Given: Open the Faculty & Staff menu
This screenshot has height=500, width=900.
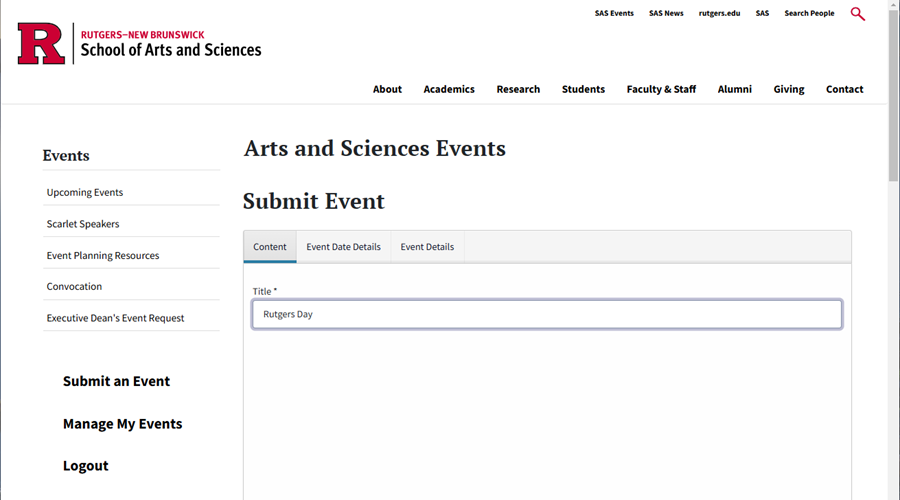Looking at the screenshot, I should (661, 89).
